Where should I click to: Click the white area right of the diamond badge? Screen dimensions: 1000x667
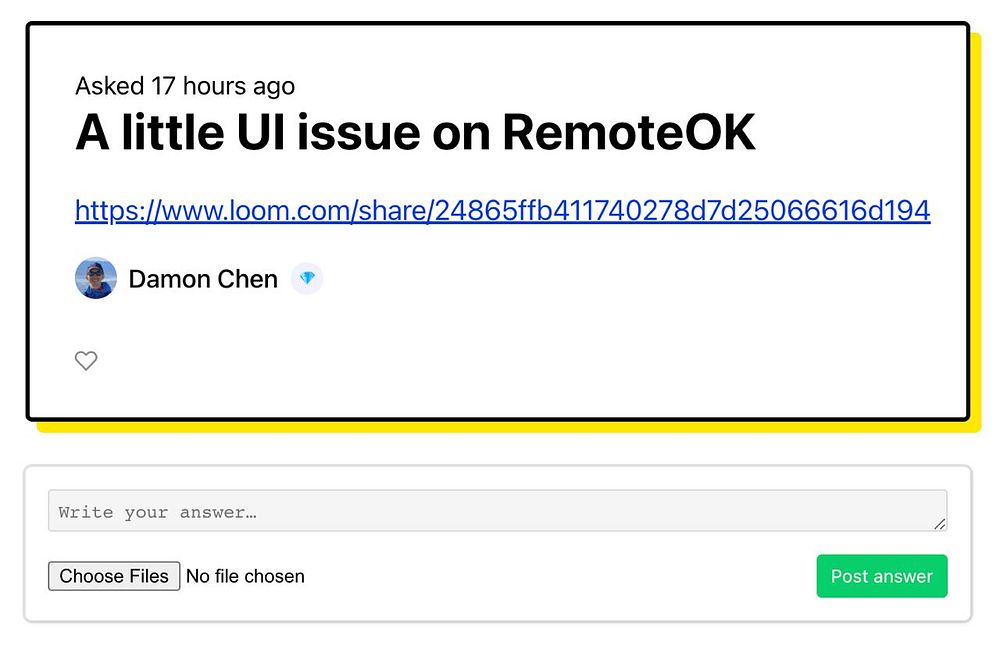pos(600,279)
